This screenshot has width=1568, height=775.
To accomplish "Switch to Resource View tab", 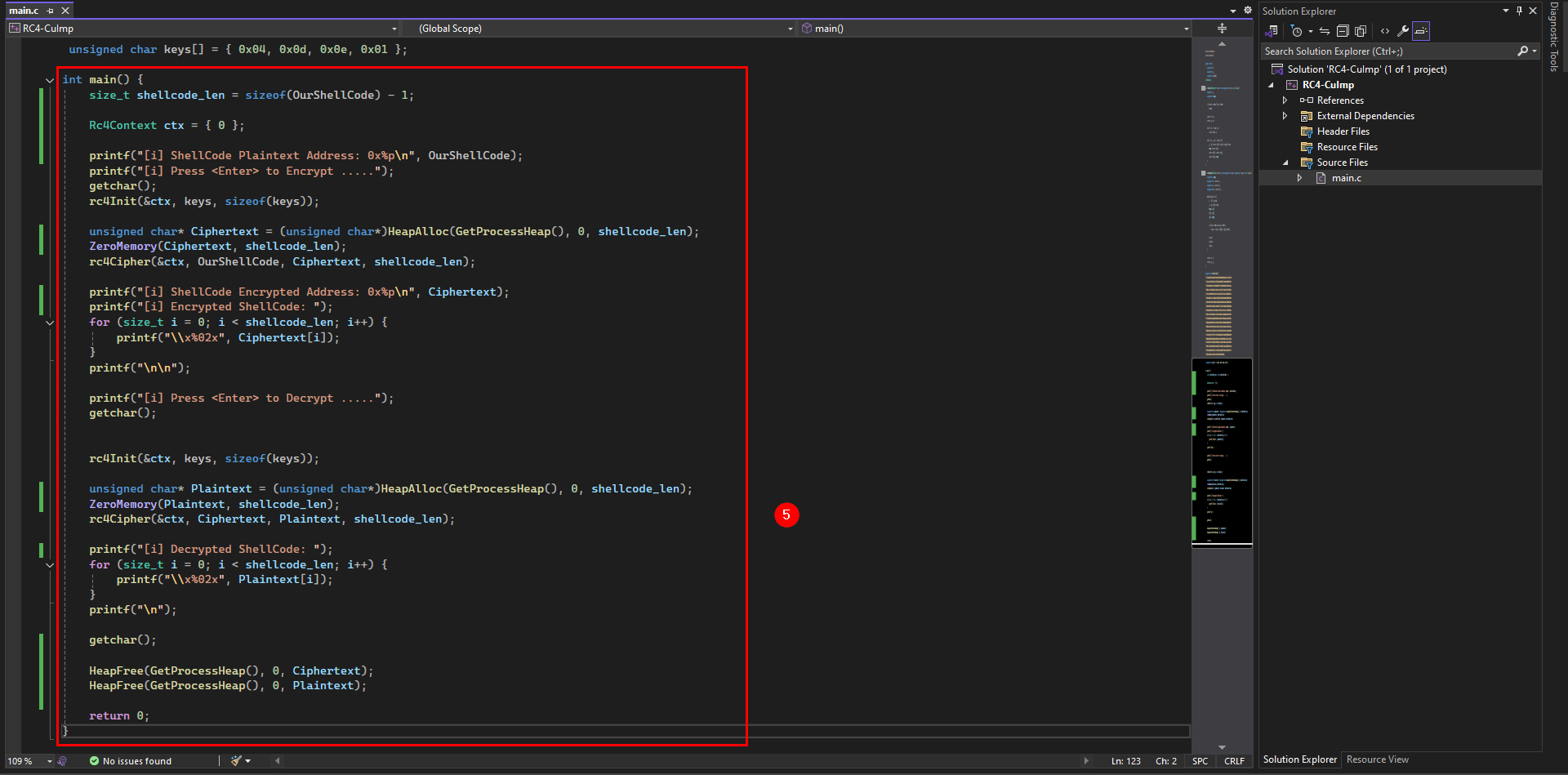I will coord(1377,759).
